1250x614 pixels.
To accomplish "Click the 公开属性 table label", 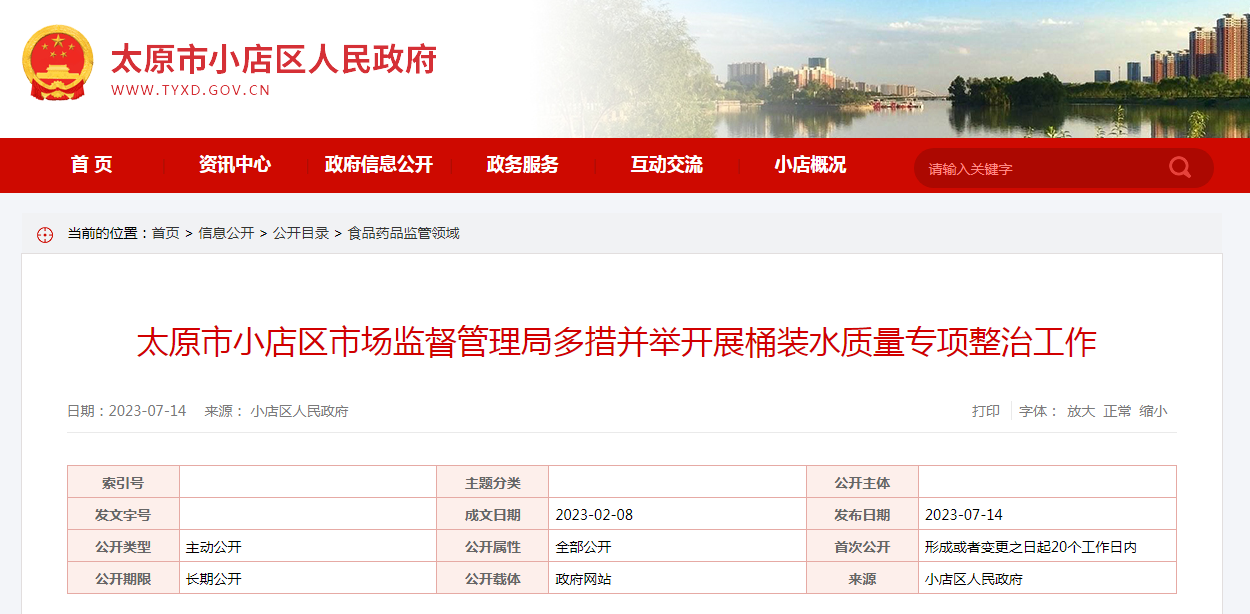I will tap(493, 547).
